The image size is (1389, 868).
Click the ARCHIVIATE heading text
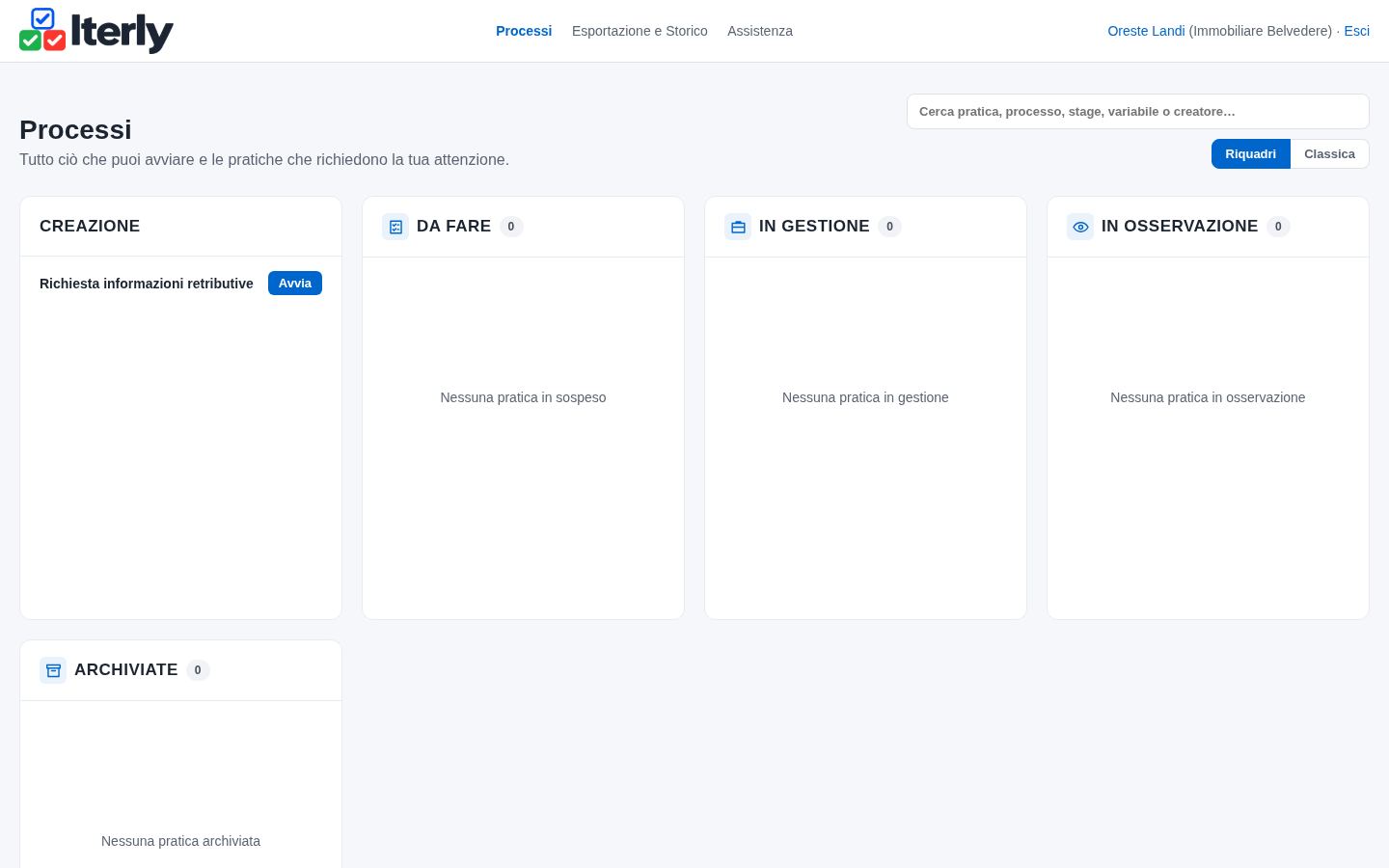125,669
